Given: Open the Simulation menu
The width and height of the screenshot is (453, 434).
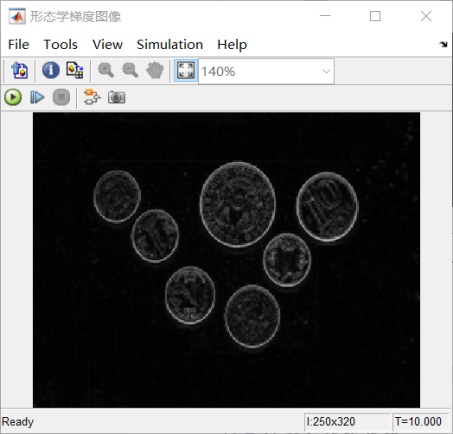Looking at the screenshot, I should (170, 44).
